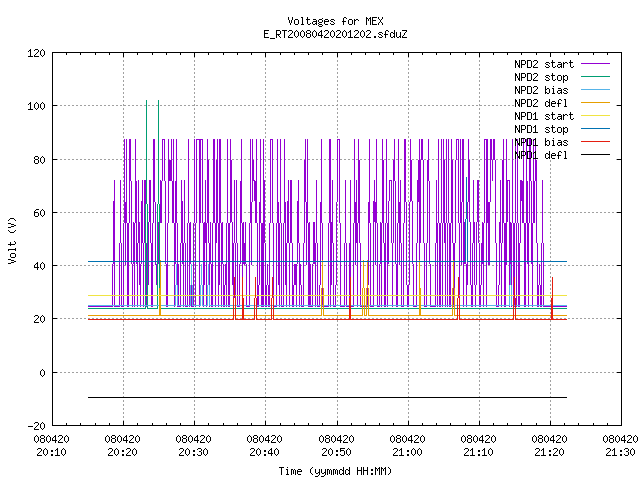Click the yellow legend line sample for NPD1 start
640x480 pixels.
pos(595,116)
